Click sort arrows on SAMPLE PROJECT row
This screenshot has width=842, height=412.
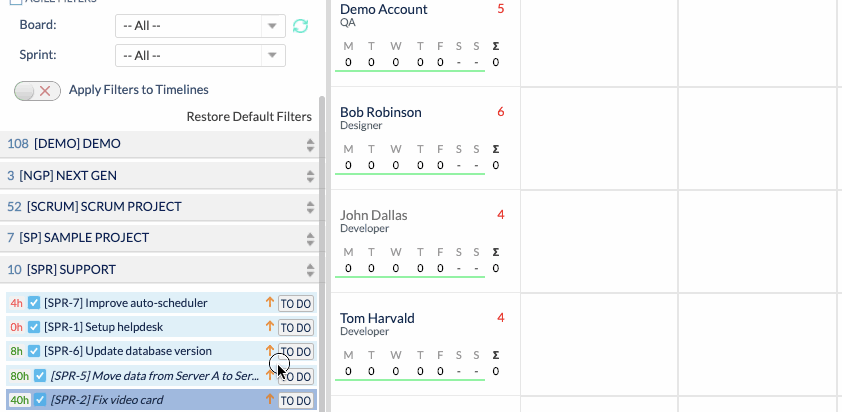pos(310,237)
